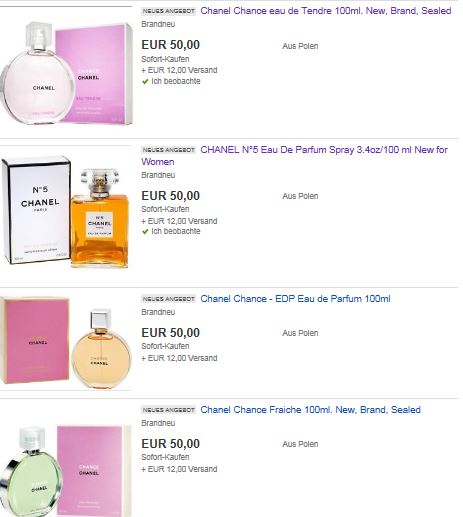This screenshot has height=517, width=463.
Task: Click 'Sofort-Kaufen' under the eau de Tendre listing
Action: 165,59
